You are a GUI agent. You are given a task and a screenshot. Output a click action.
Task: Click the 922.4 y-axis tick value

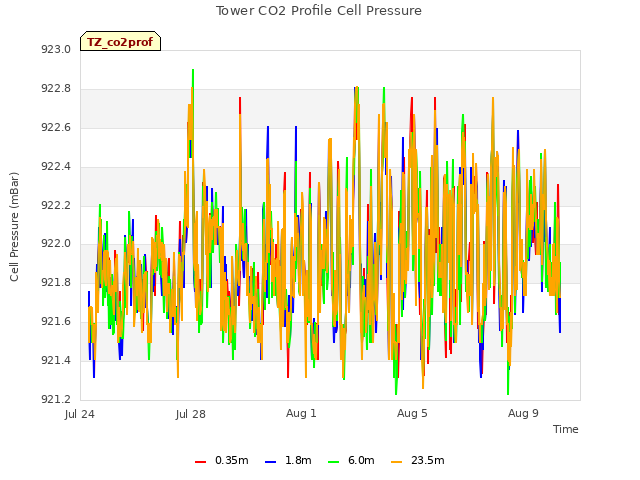[x=56, y=167]
